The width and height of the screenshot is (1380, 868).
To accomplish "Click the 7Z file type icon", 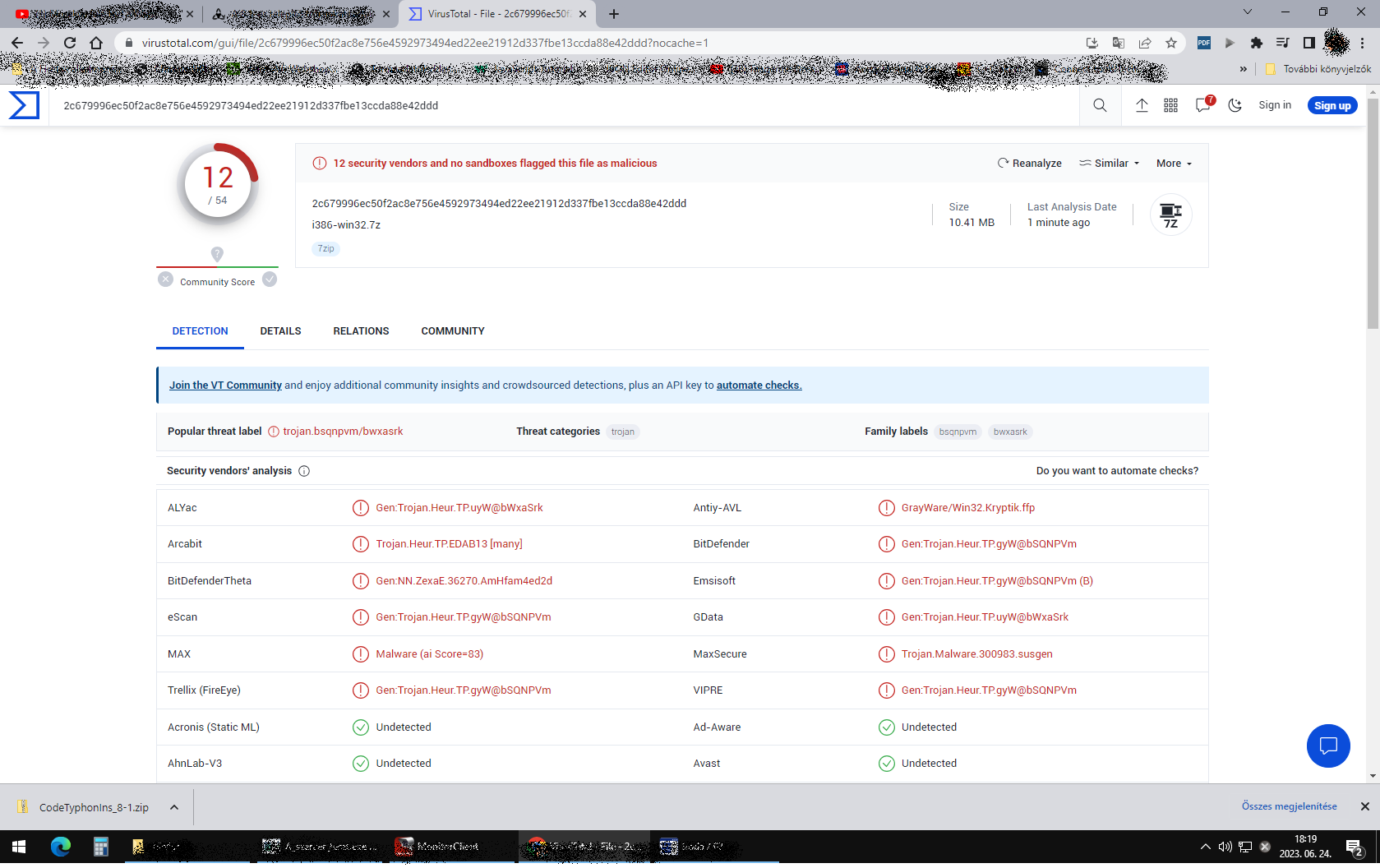I will (x=1170, y=215).
